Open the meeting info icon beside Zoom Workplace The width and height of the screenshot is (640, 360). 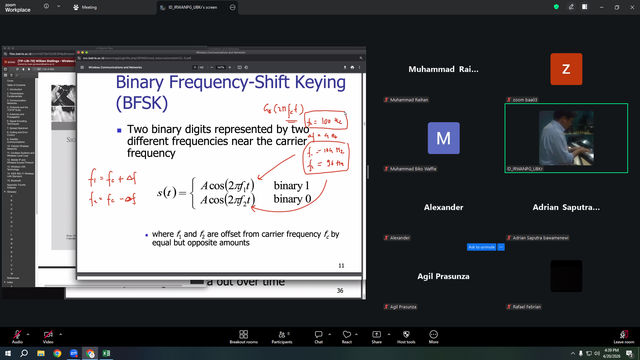(x=46, y=7)
